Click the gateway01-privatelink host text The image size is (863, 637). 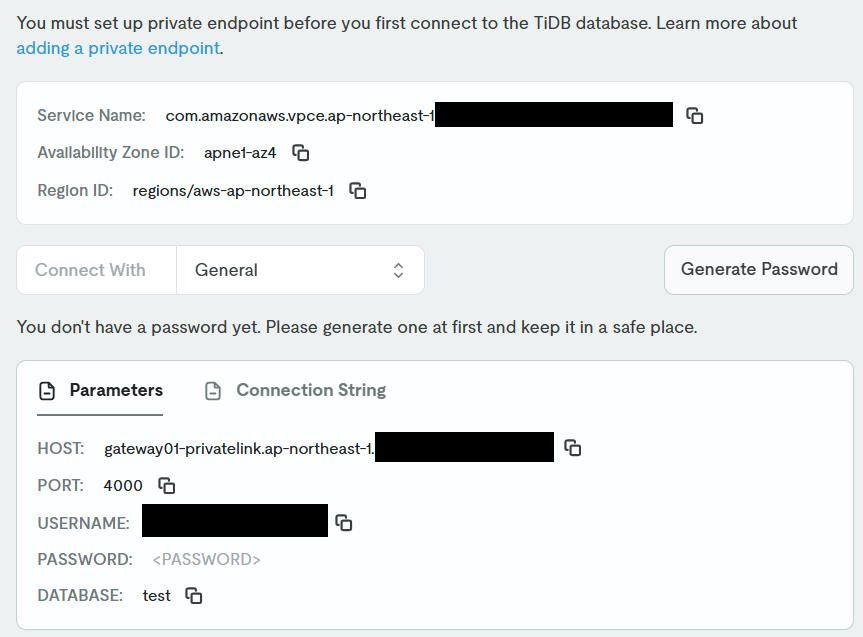[x=239, y=448]
